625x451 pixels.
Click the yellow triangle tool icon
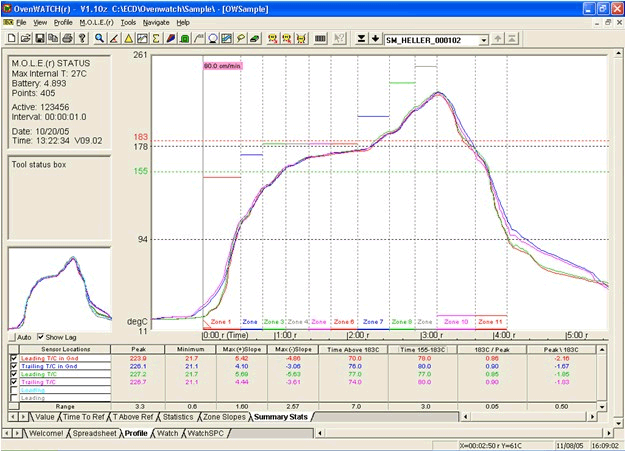click(x=128, y=38)
